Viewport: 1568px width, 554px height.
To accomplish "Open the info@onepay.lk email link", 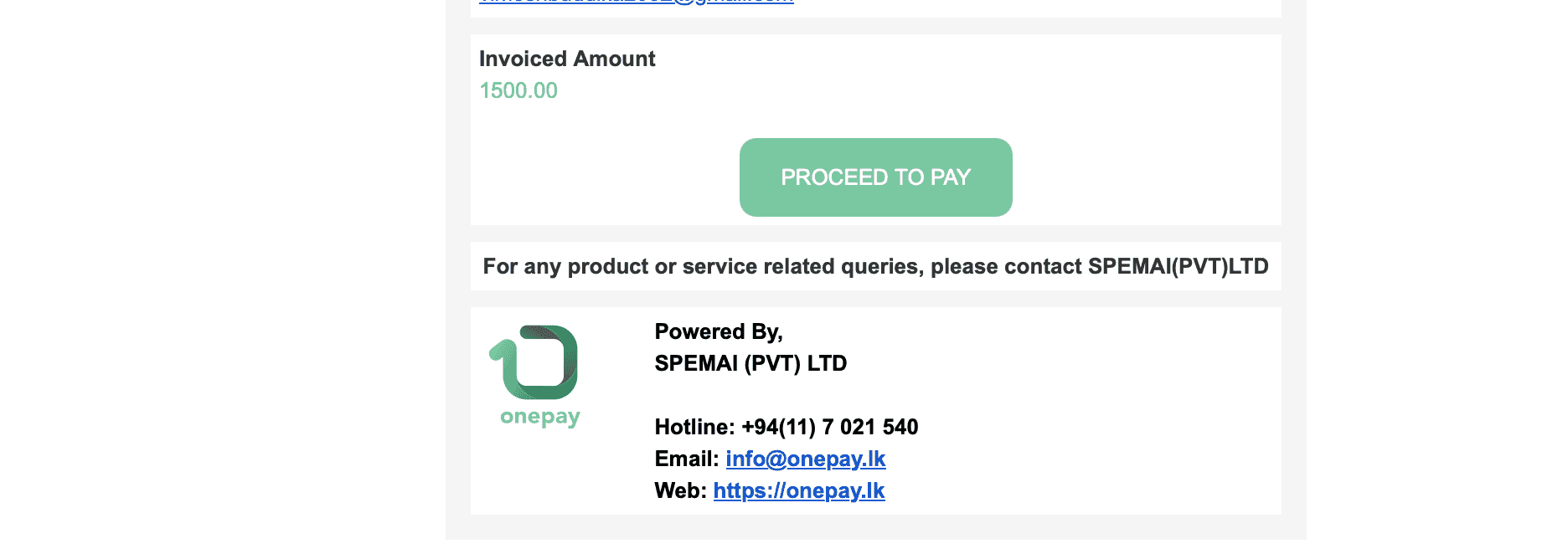I will [x=805, y=459].
